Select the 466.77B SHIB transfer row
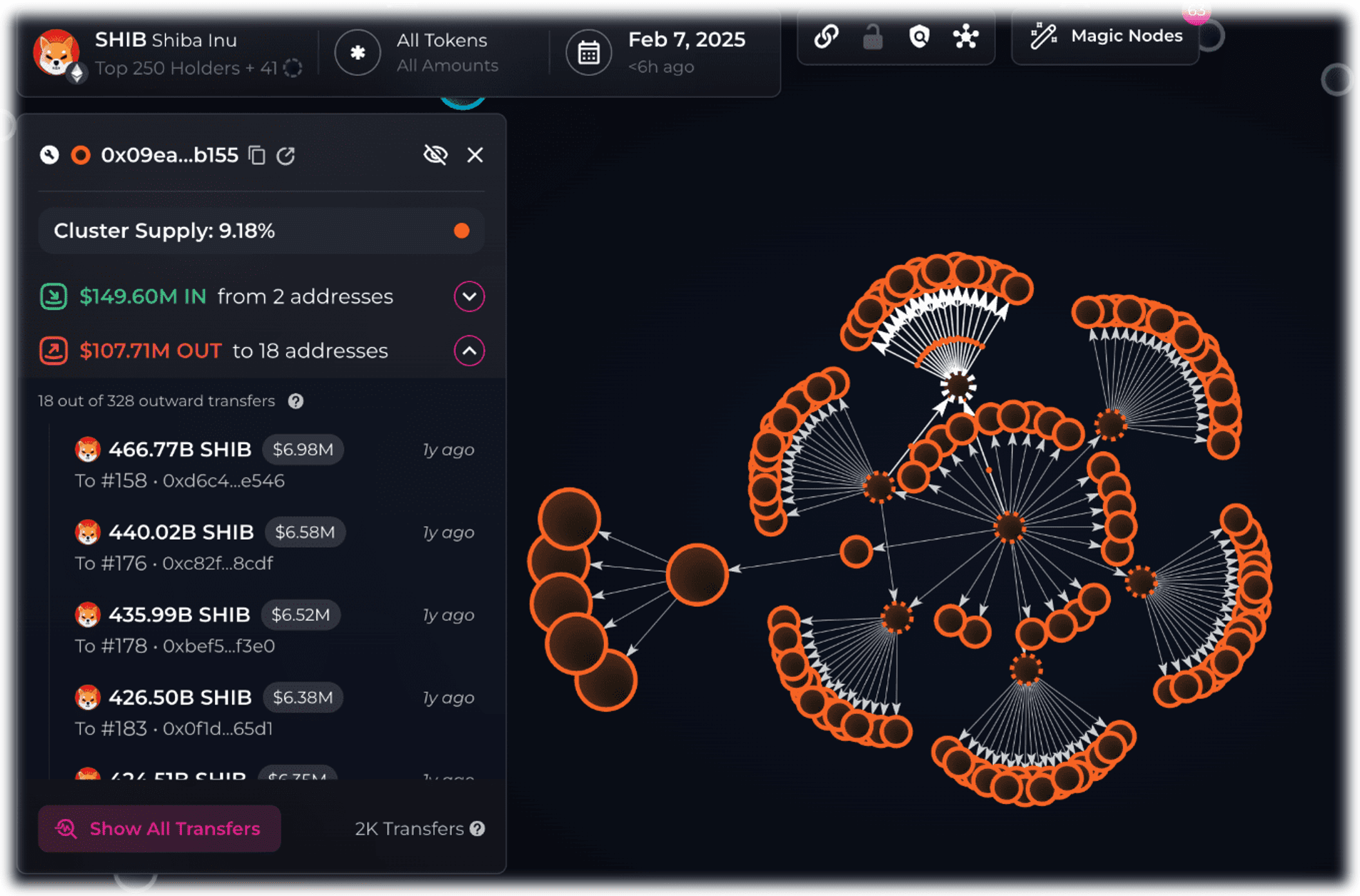Screen dimensions: 1360x896 coord(274,464)
